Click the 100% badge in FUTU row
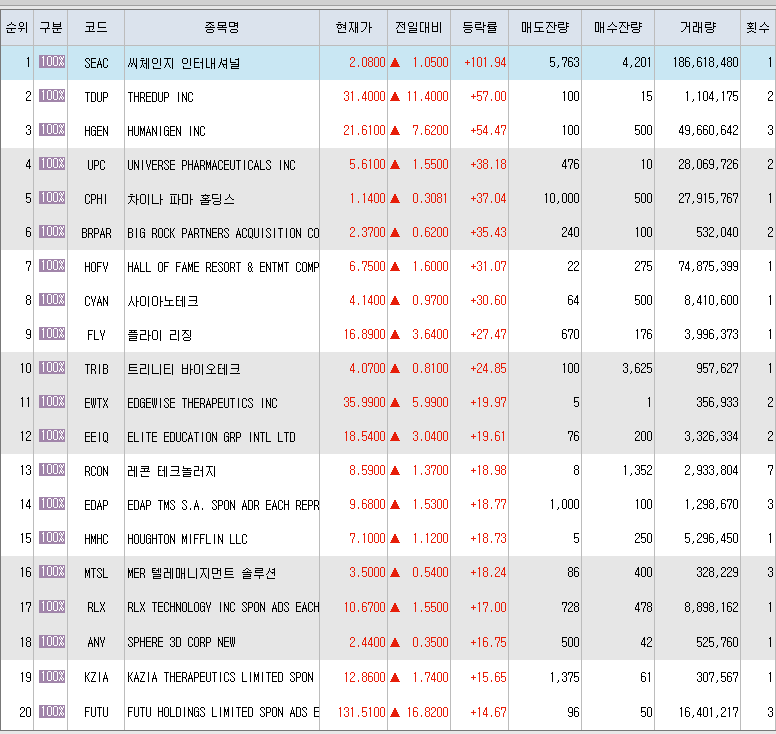Screen dimensions: 776x734 pyautogui.click(x=52, y=711)
